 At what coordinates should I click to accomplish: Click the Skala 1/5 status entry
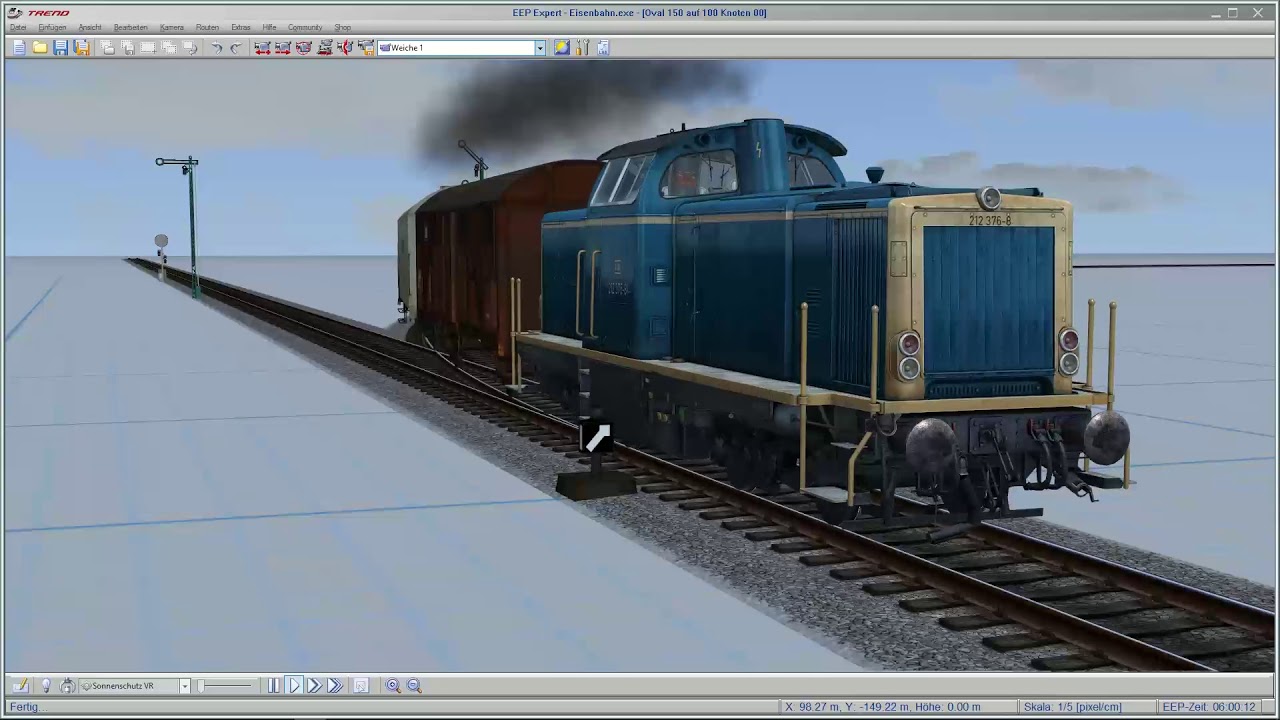pyautogui.click(x=1073, y=707)
